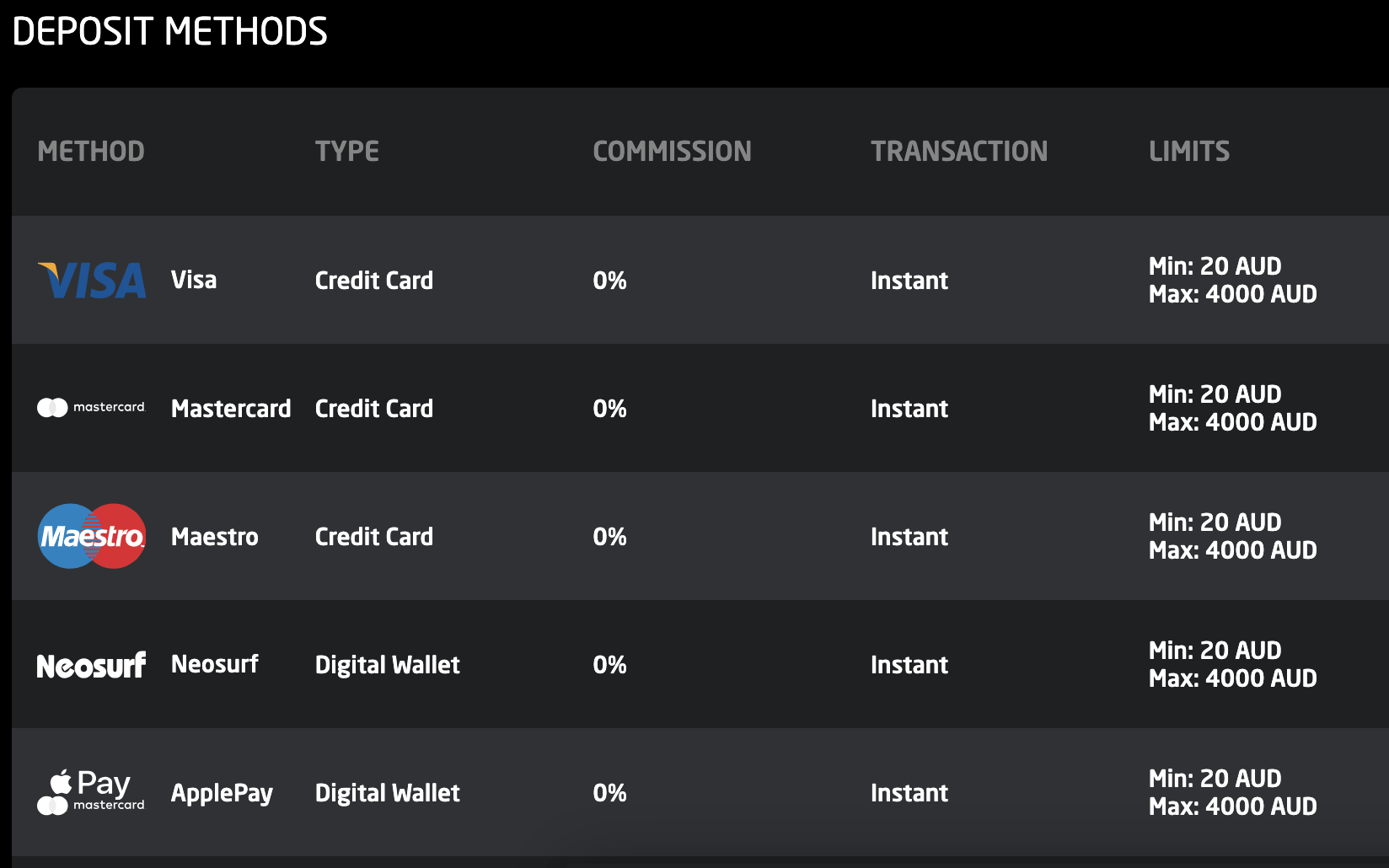This screenshot has height=868, width=1389.
Task: Click the Neosurf logo icon
Action: point(91,666)
